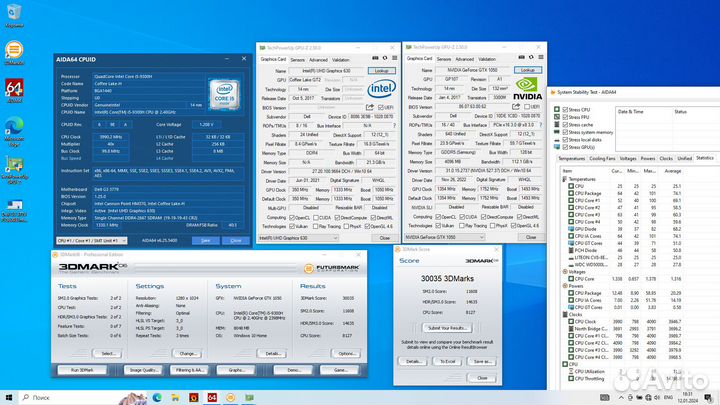
Task: Open hamburger menu in NVIDIA GPU-Z window
Action: point(541,57)
